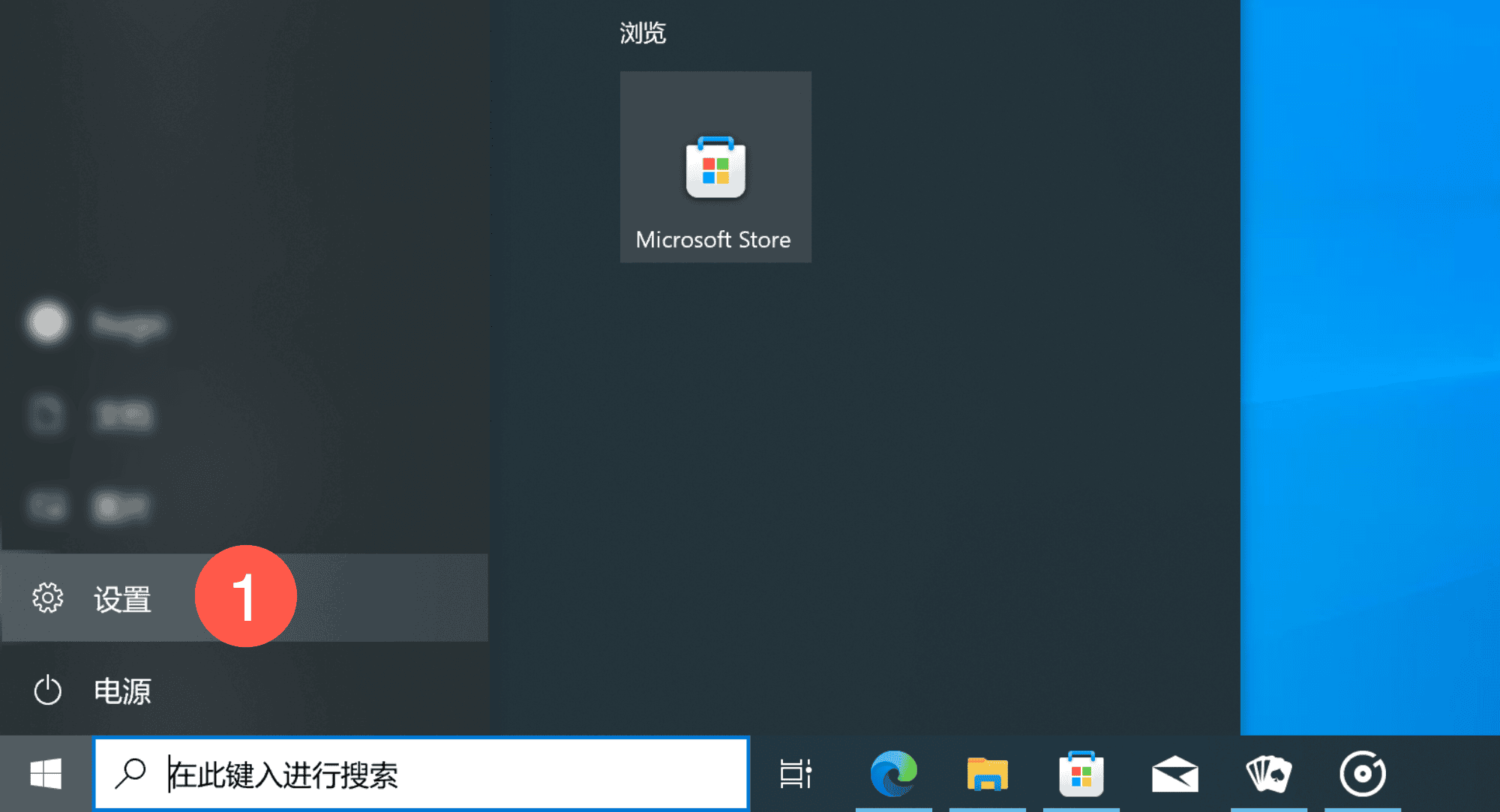Open the circular disc music app icon

point(1362,774)
